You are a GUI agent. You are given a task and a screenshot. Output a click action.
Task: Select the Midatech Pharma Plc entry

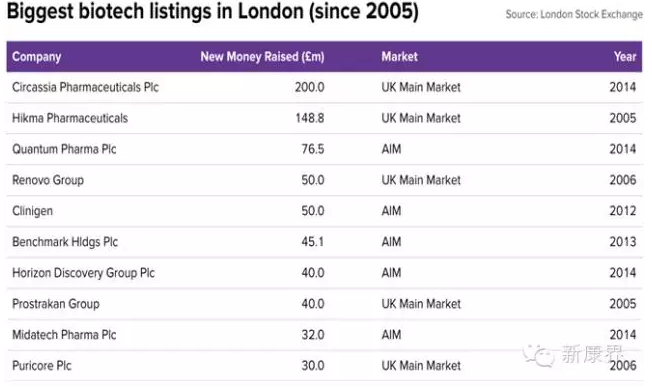64,335
